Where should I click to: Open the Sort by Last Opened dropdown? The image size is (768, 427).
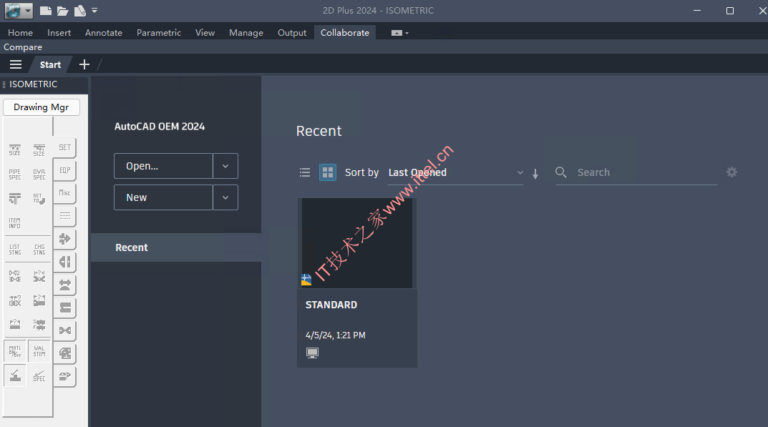[455, 173]
